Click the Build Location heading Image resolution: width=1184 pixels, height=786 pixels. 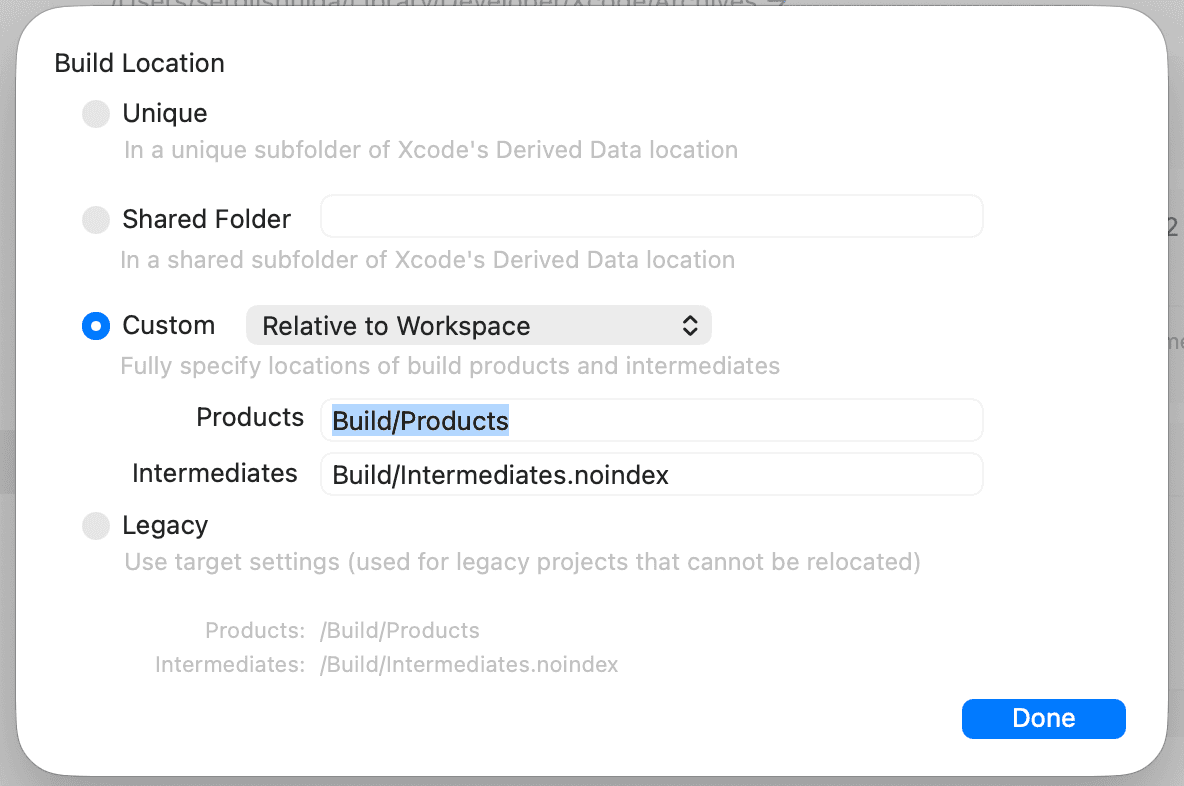[x=140, y=63]
